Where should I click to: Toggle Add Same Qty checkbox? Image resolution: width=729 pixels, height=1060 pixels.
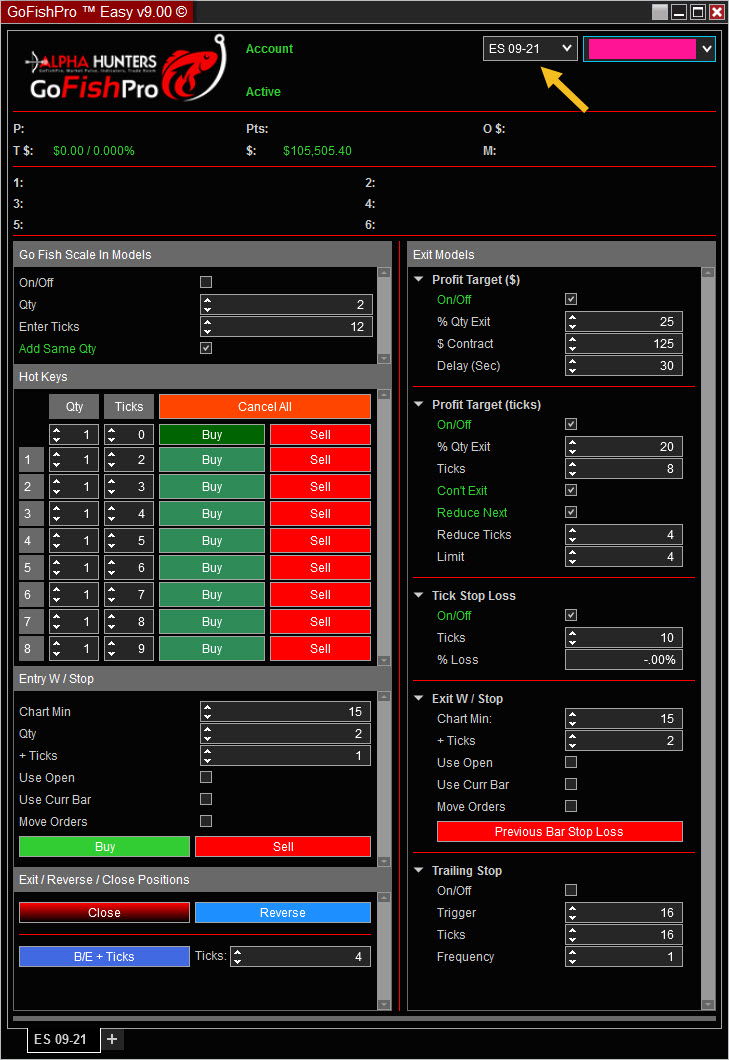tap(206, 348)
